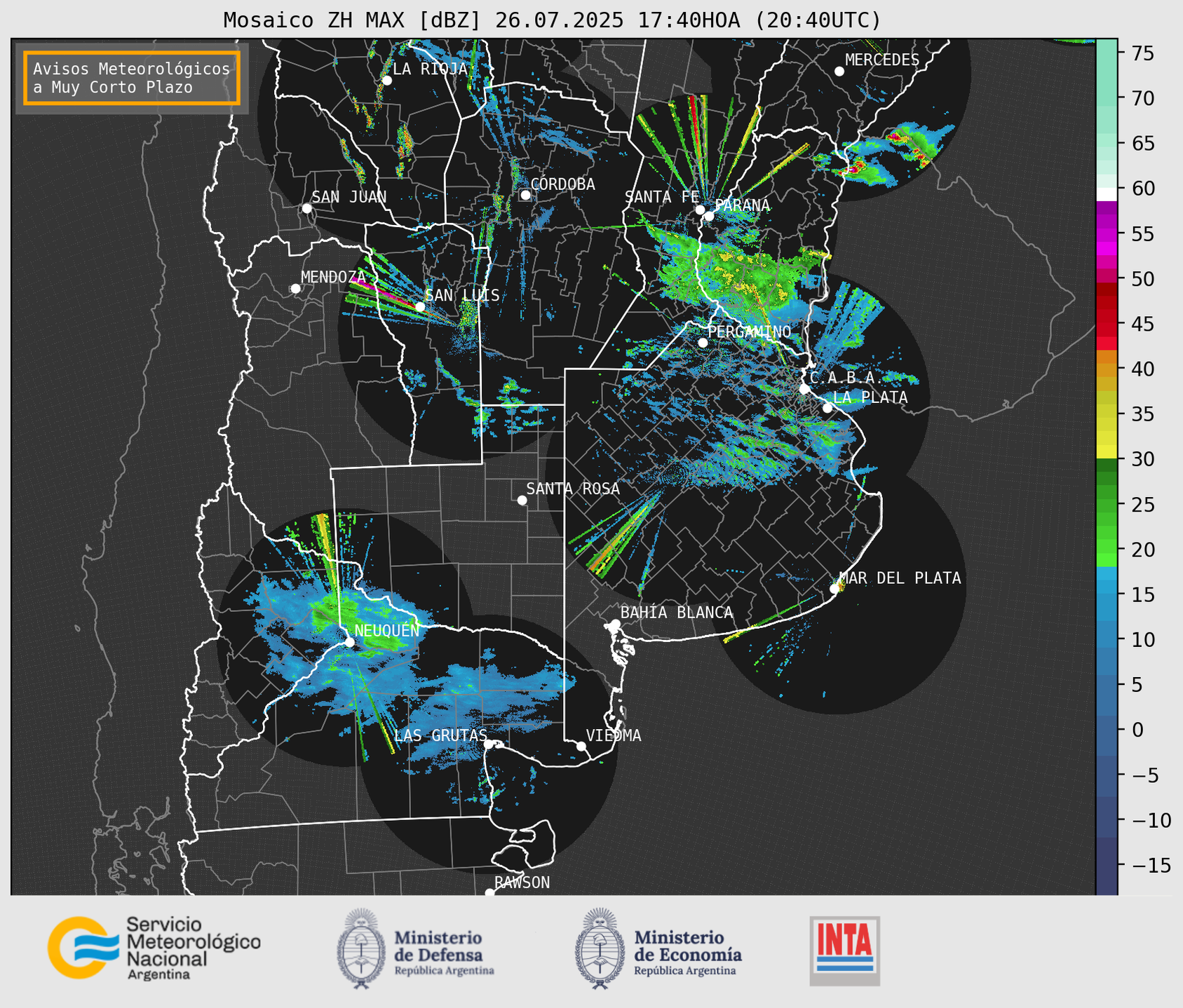
Task: Click the MAR DEL PLATA label text
Action: [x=900, y=578]
